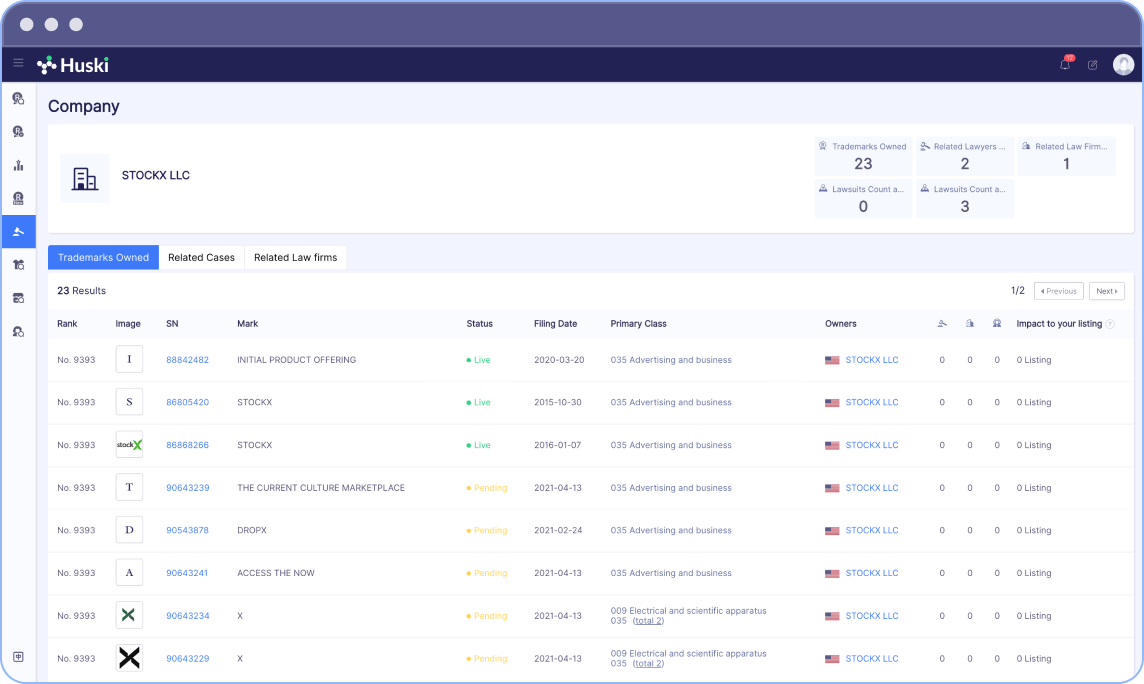
Task: Open the hamburger menu beside Huski logo
Action: point(18,64)
